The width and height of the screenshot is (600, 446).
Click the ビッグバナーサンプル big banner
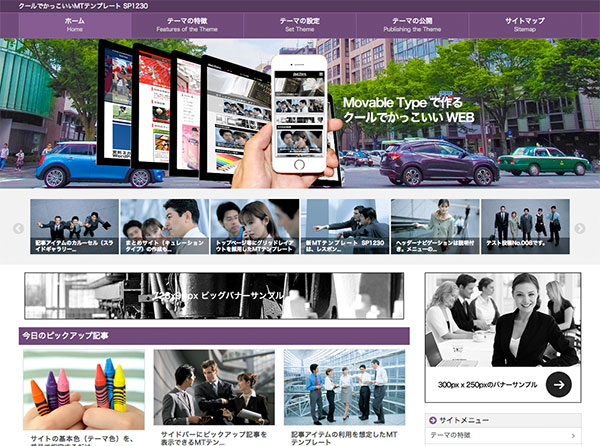coord(214,296)
